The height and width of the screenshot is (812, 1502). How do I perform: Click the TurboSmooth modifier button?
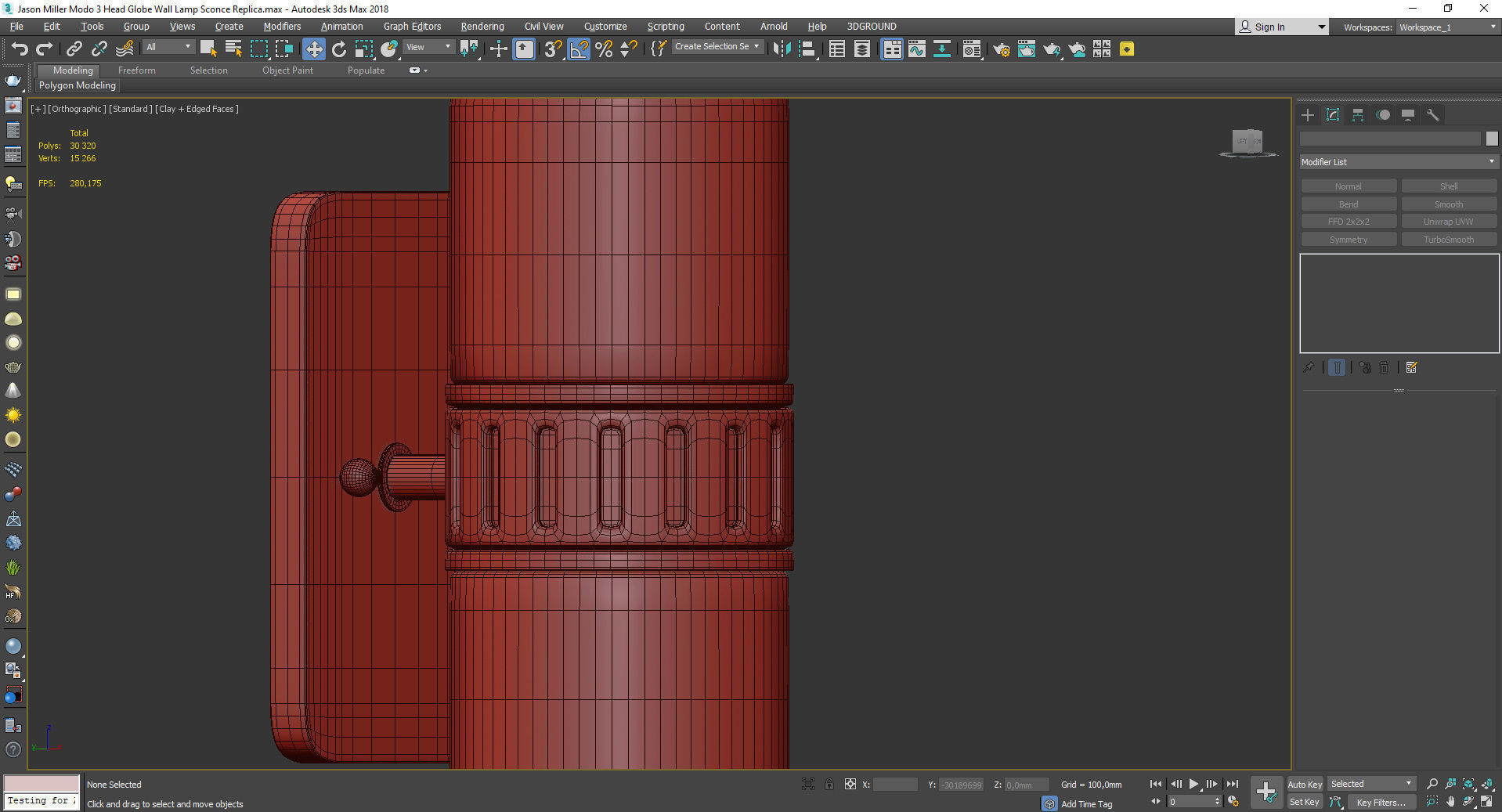[1449, 240]
